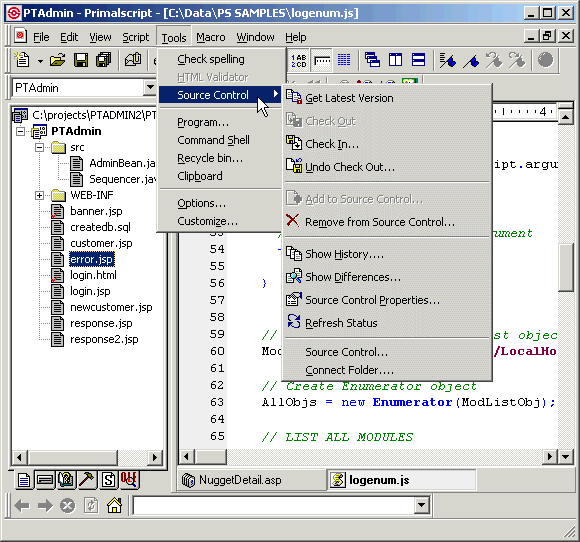
Task: Click the next bookmark blue flag icon
Action: [471, 60]
